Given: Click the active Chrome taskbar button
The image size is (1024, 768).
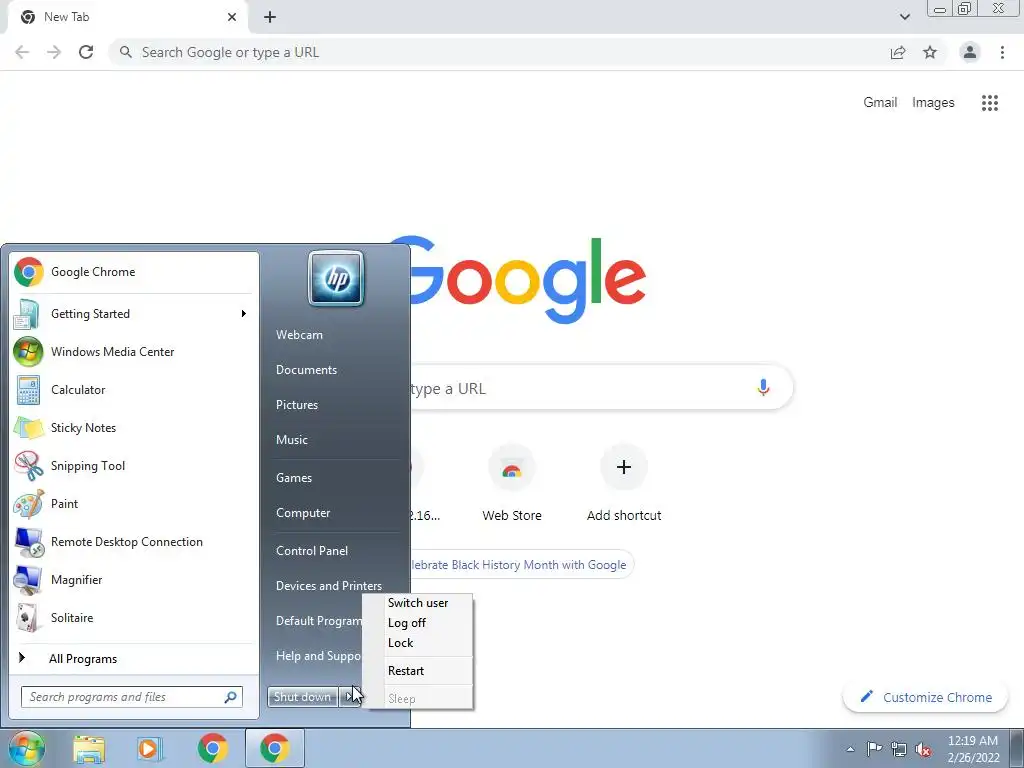Looking at the screenshot, I should (x=274, y=748).
